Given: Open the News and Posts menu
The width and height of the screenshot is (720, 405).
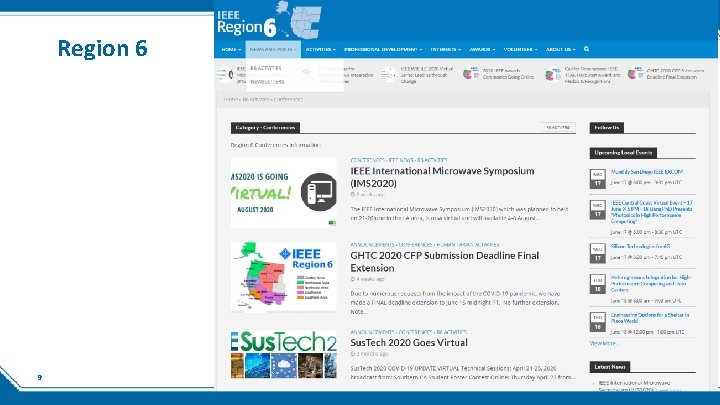Looking at the screenshot, I should 273,49.
